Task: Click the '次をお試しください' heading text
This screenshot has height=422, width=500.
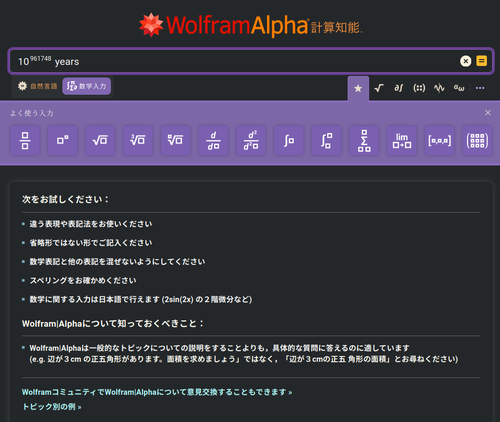Action: [x=65, y=199]
